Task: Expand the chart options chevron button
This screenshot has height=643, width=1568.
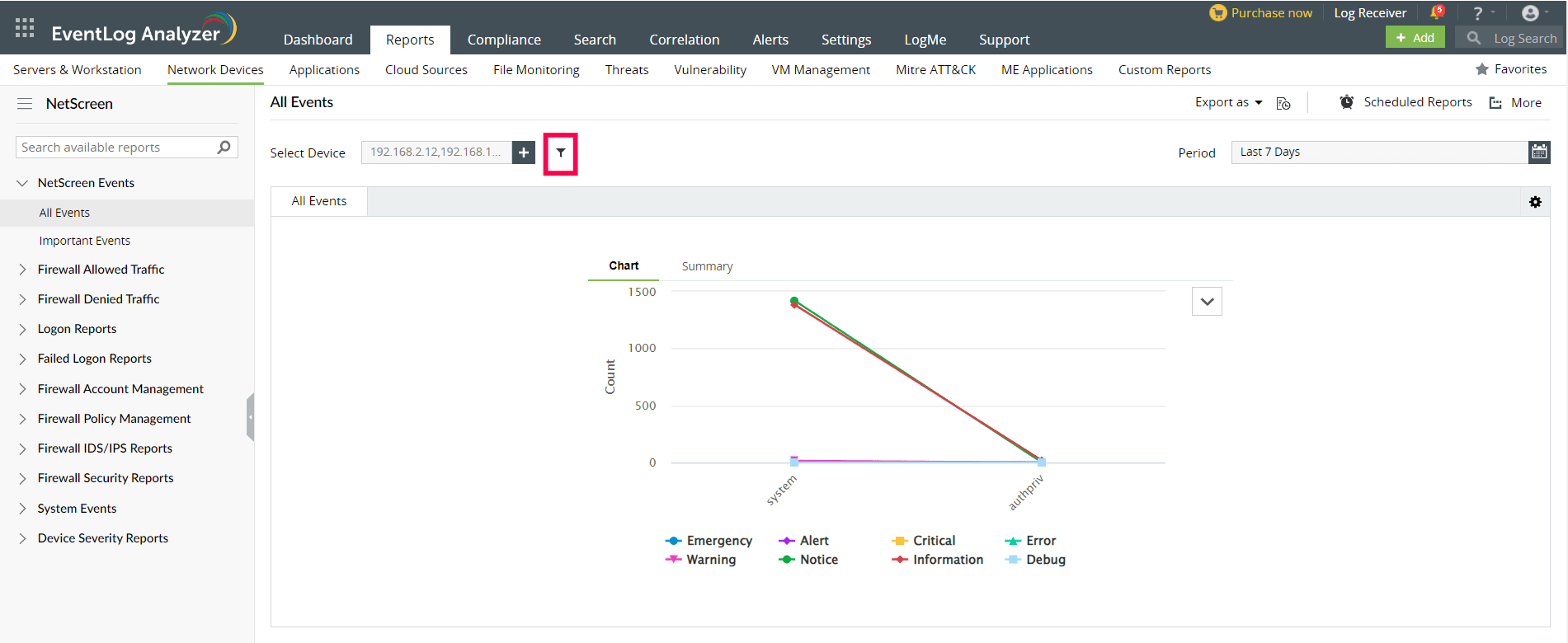Action: tap(1207, 302)
